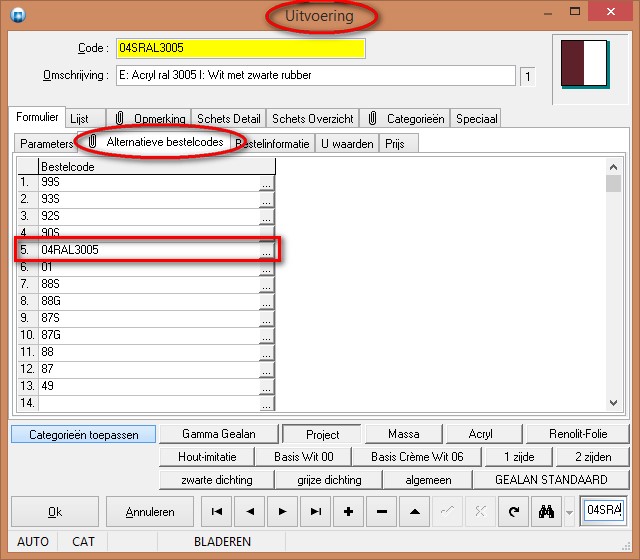Open the ellipsis button for bestelcode 01
The width and height of the screenshot is (640, 560).
pos(267,269)
